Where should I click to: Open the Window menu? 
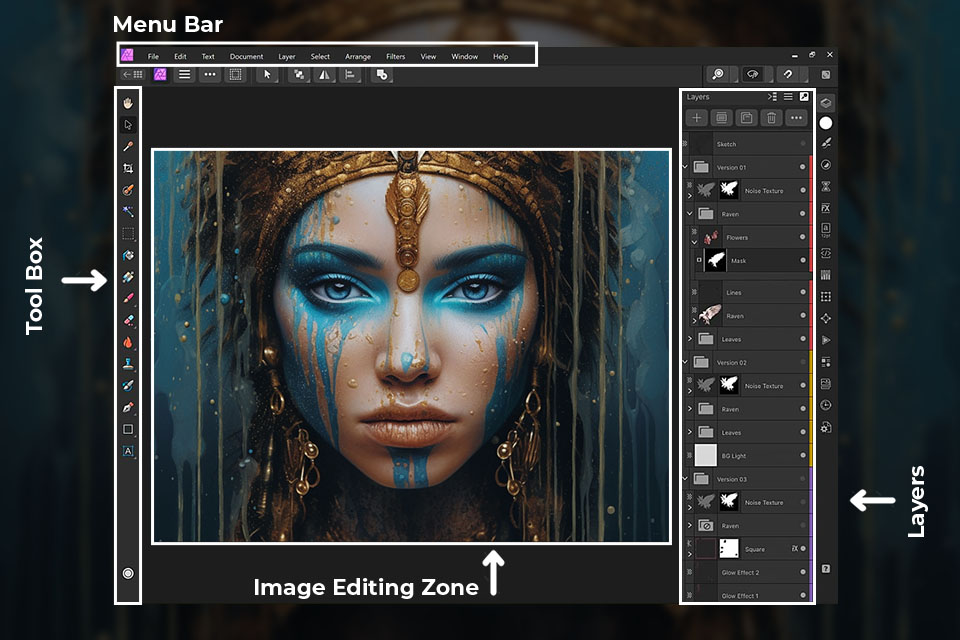click(x=465, y=56)
